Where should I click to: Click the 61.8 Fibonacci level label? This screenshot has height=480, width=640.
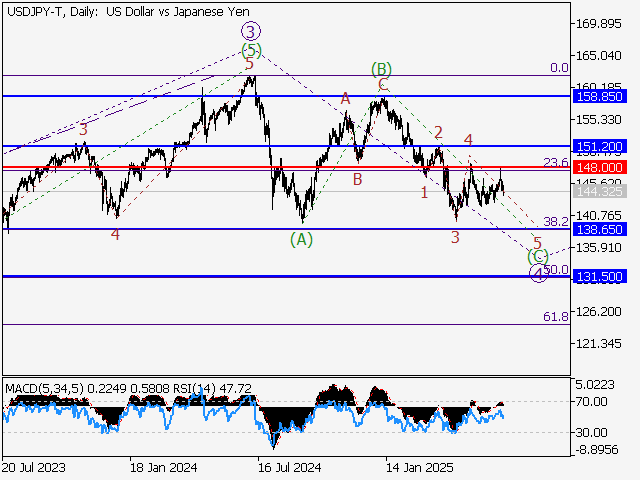tap(555, 316)
